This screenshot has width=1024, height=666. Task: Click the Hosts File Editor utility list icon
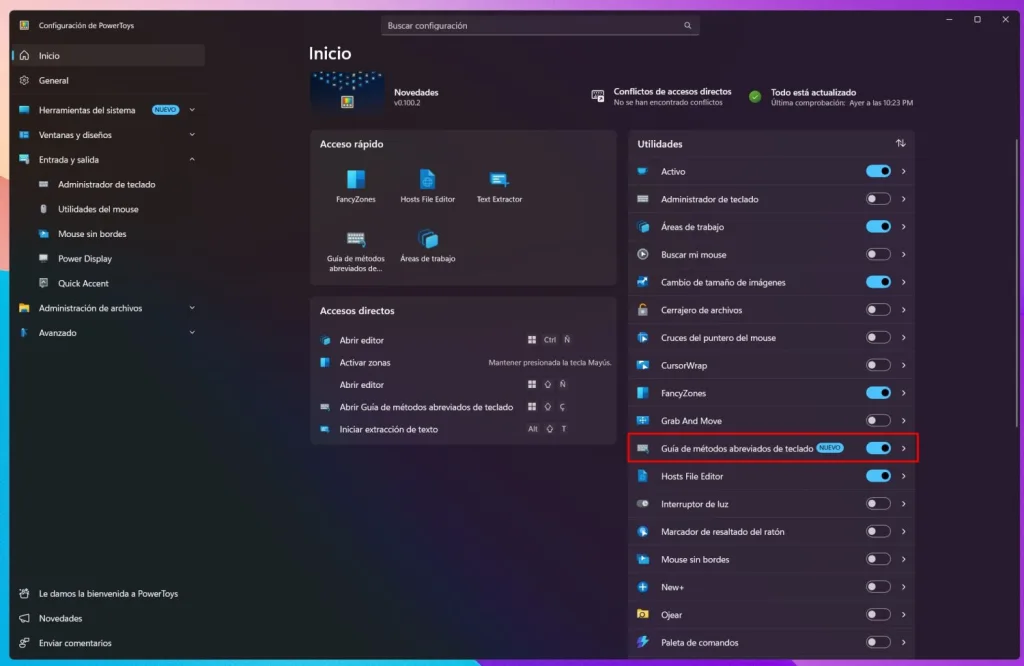[643, 476]
